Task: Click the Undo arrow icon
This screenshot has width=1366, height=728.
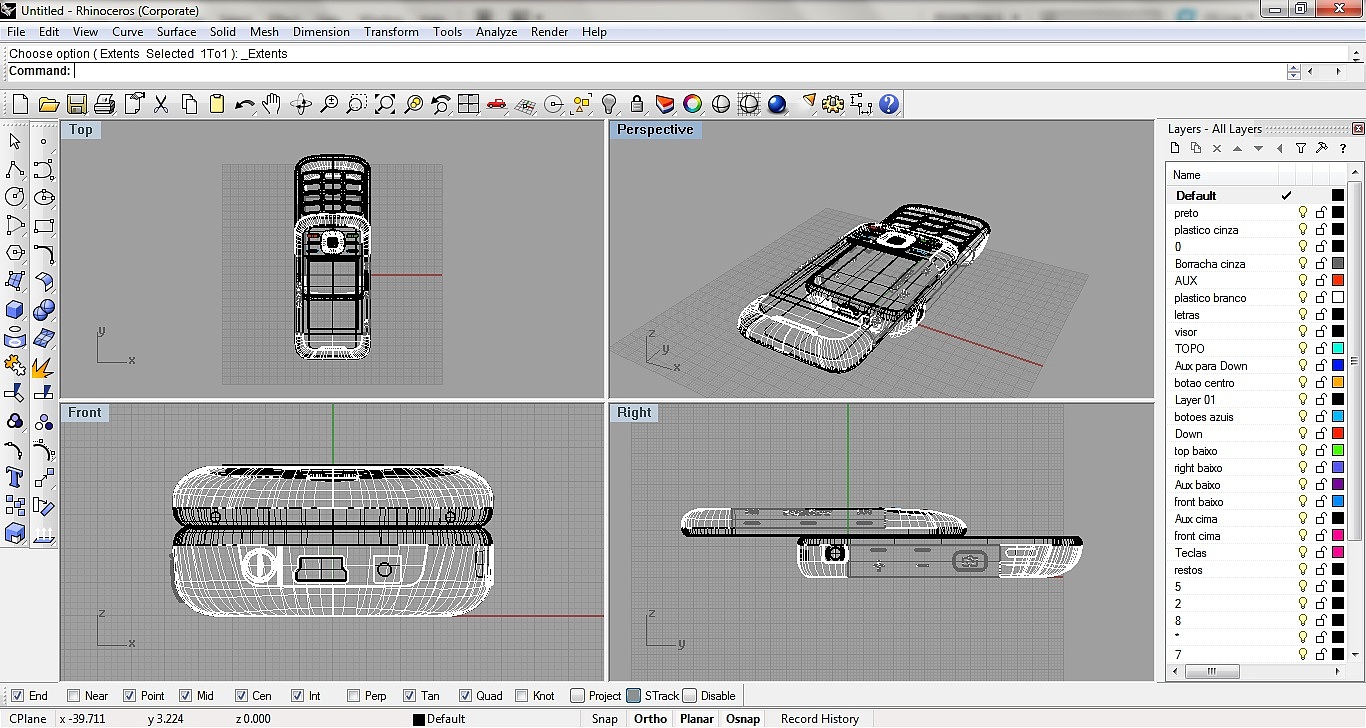Action: pos(244,105)
